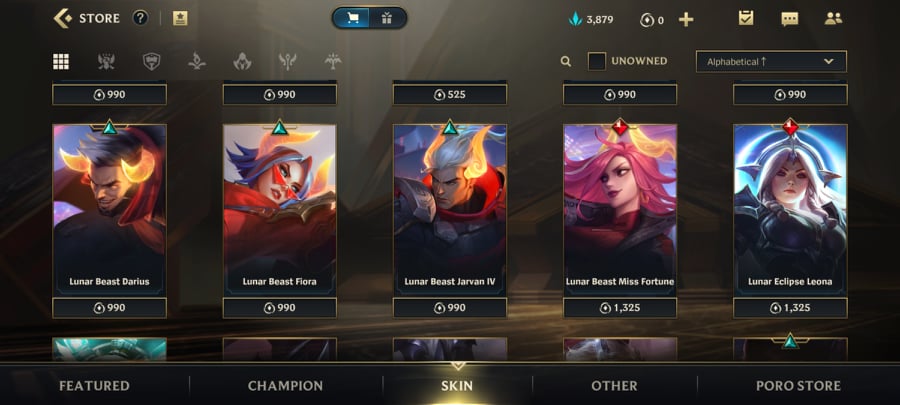Expand the chevron above the Skin tab
This screenshot has height=405, width=900.
pos(458,365)
